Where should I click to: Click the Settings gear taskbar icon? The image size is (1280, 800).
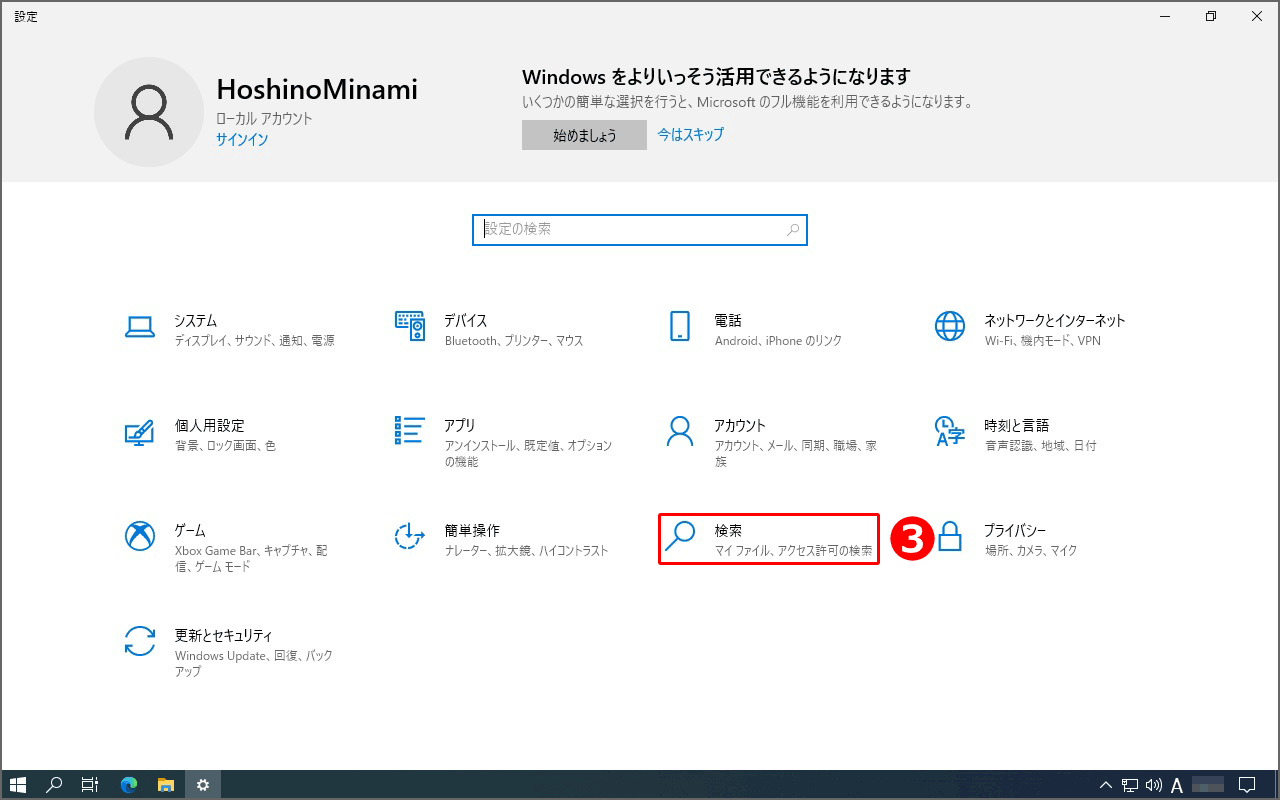click(x=203, y=785)
